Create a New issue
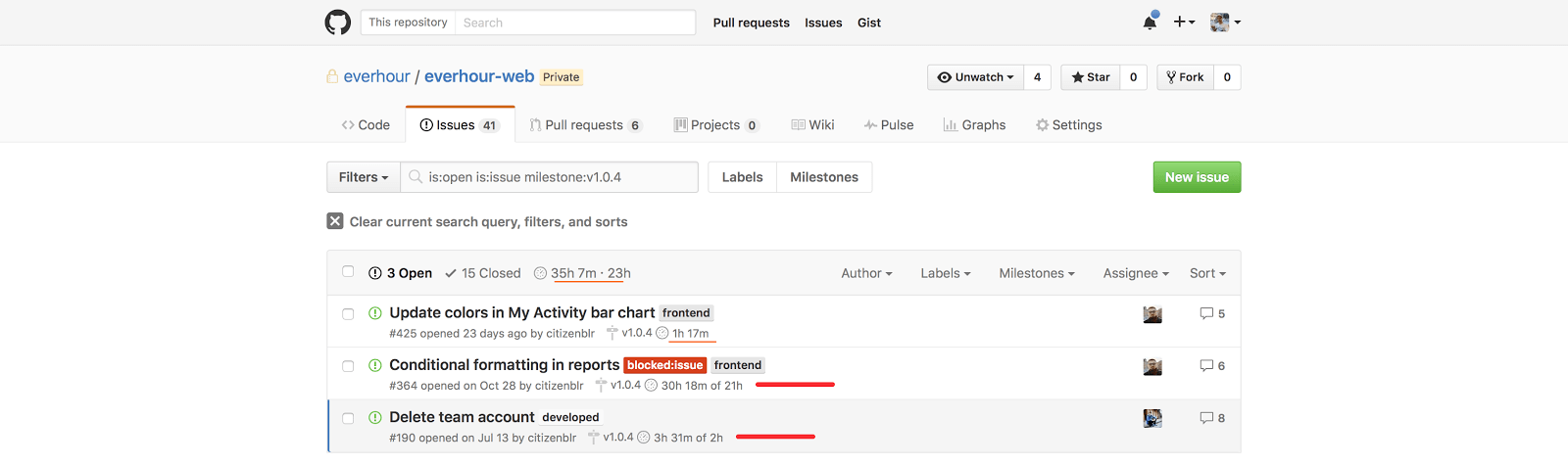The width and height of the screenshot is (1568, 466). pyautogui.click(x=1197, y=177)
